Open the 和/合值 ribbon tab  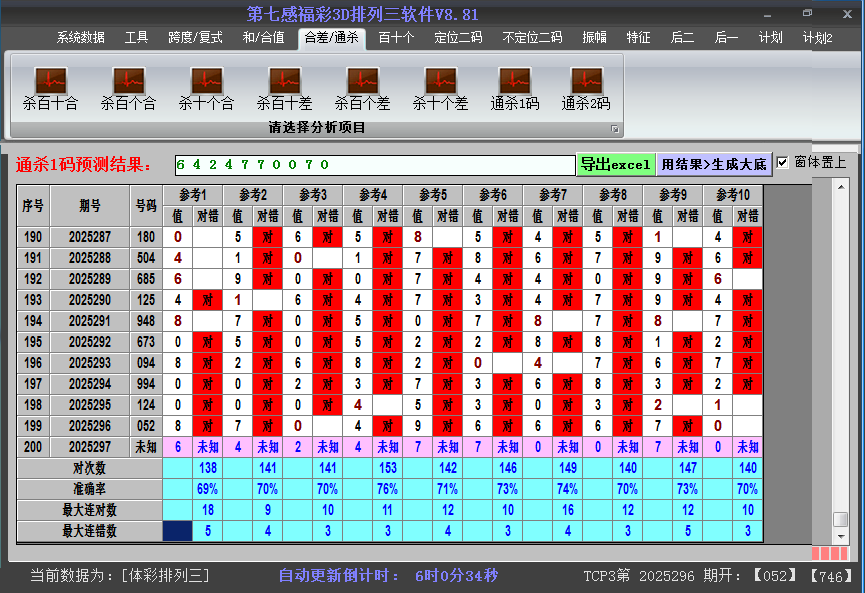tap(263, 38)
